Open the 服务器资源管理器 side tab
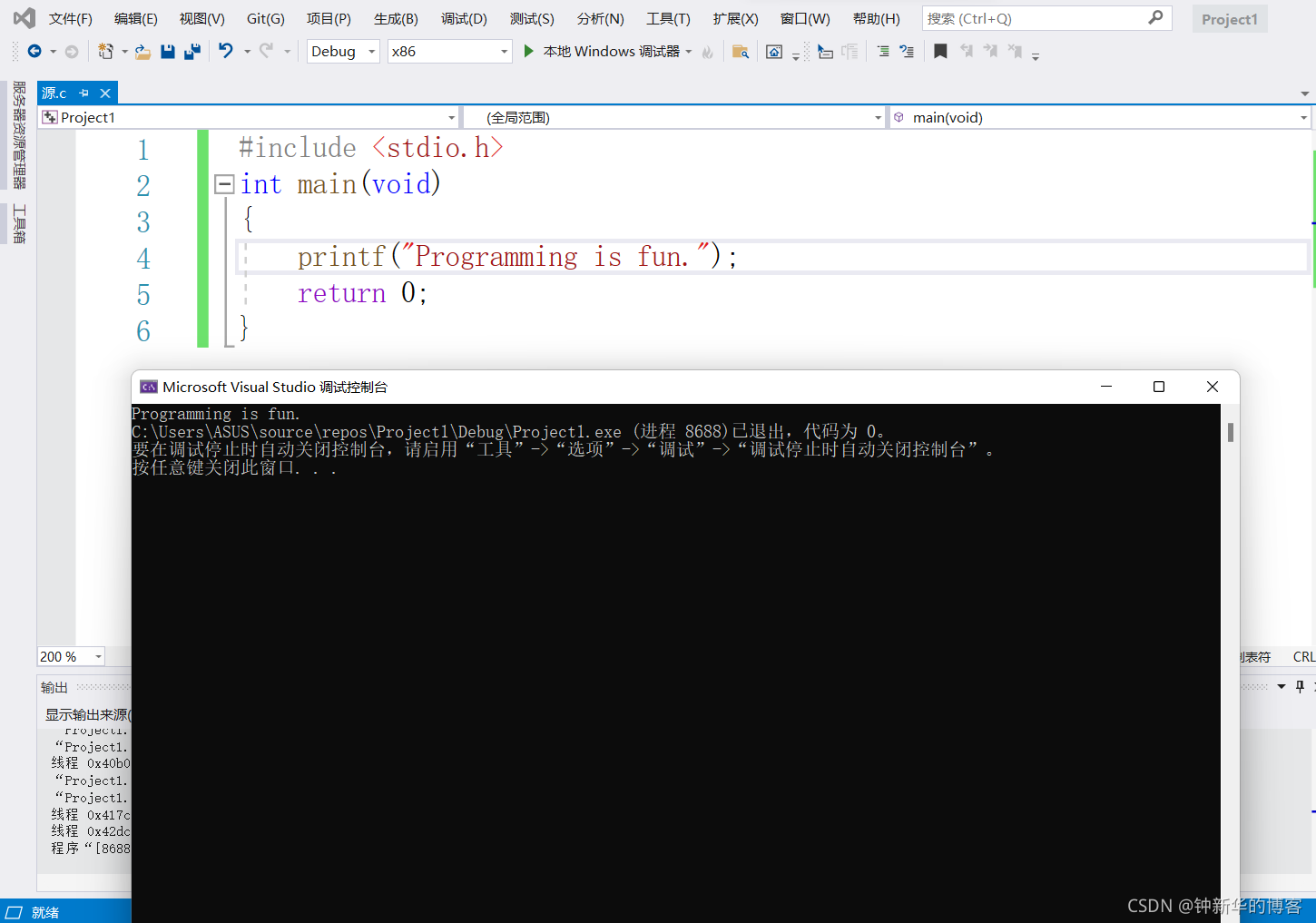Viewport: 1316px width, 923px height. click(19, 135)
